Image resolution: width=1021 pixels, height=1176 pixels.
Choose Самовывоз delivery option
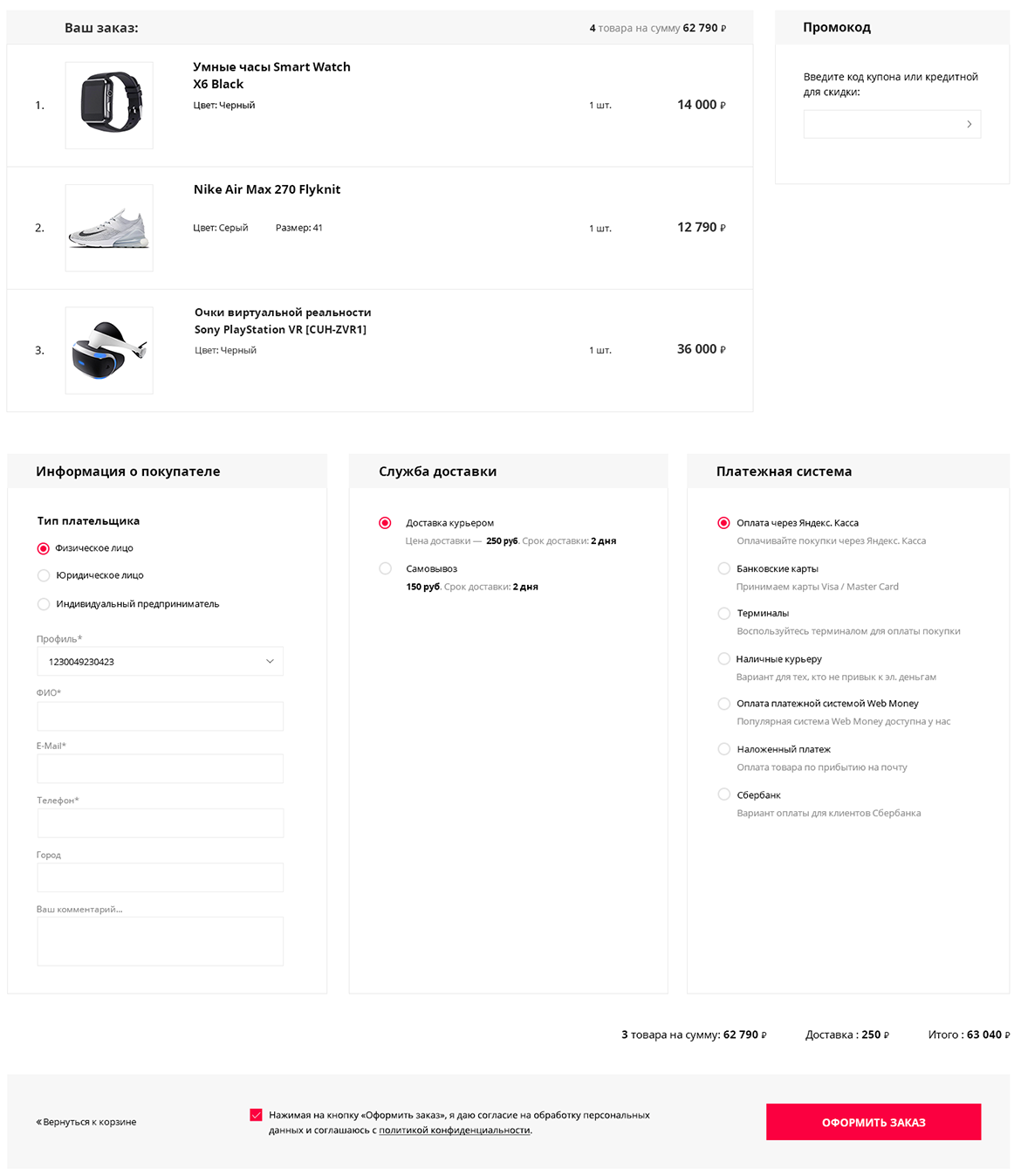pos(385,568)
